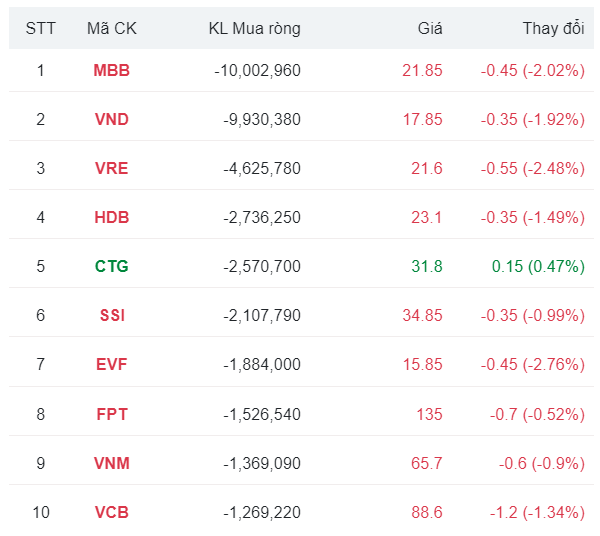Select net volume -1,526,540 for FPT
The height and width of the screenshot is (536, 600).
pos(262,415)
